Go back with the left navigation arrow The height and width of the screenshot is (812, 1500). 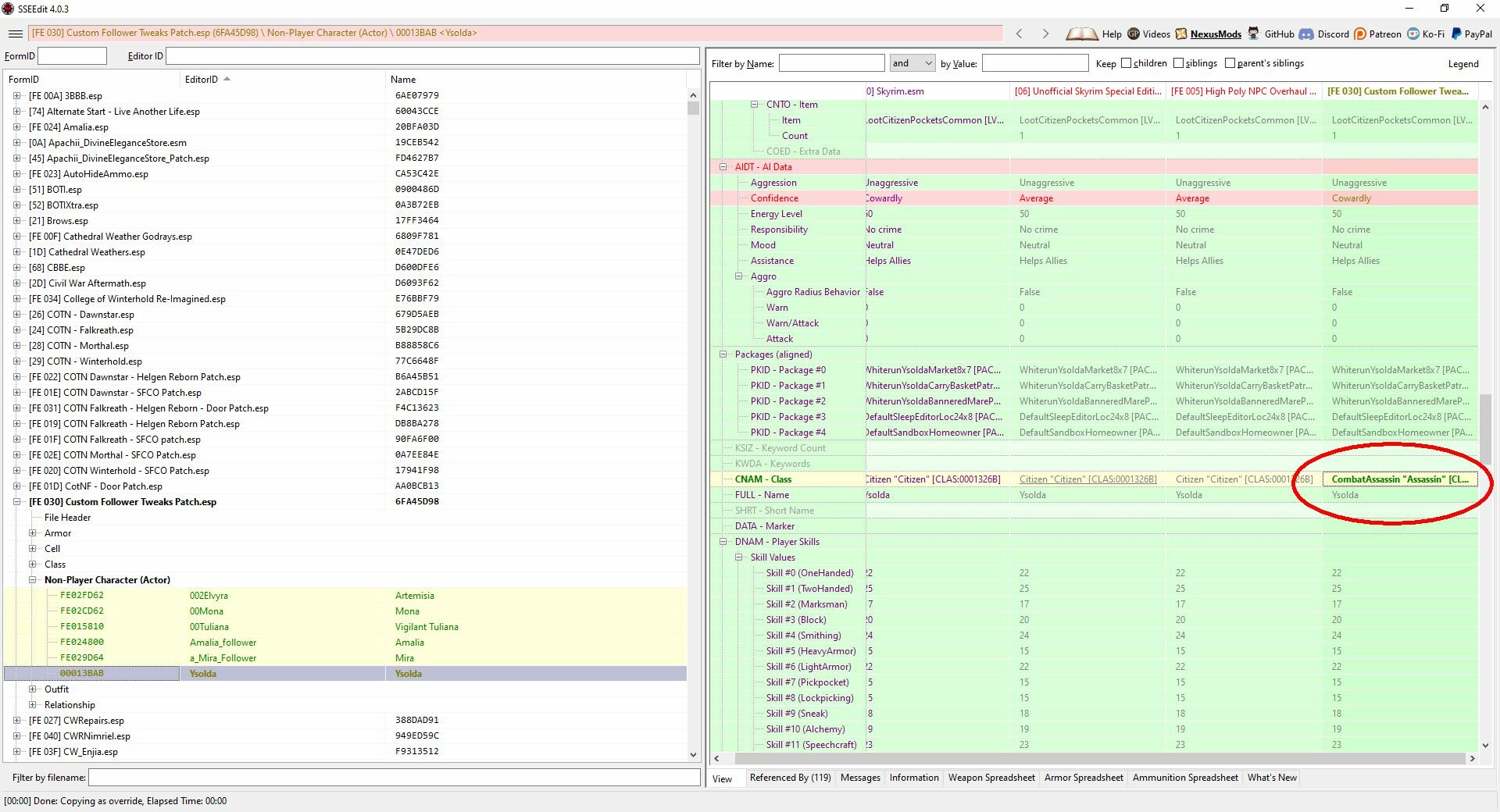1019,34
